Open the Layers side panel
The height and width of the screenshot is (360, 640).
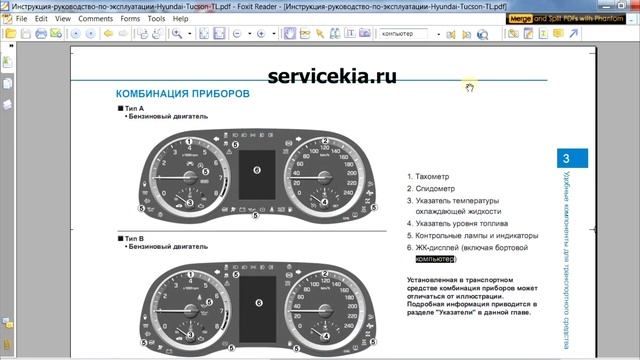click(x=7, y=104)
